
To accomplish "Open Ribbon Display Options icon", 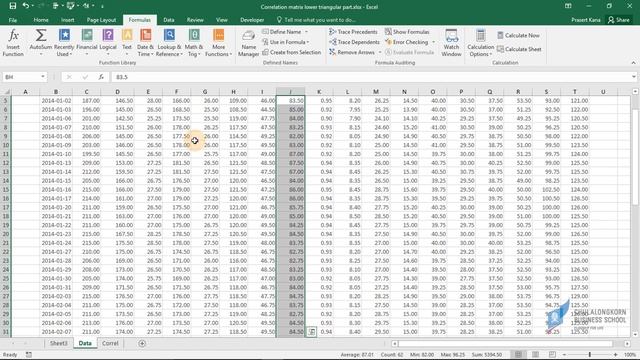I will tap(568, 6).
